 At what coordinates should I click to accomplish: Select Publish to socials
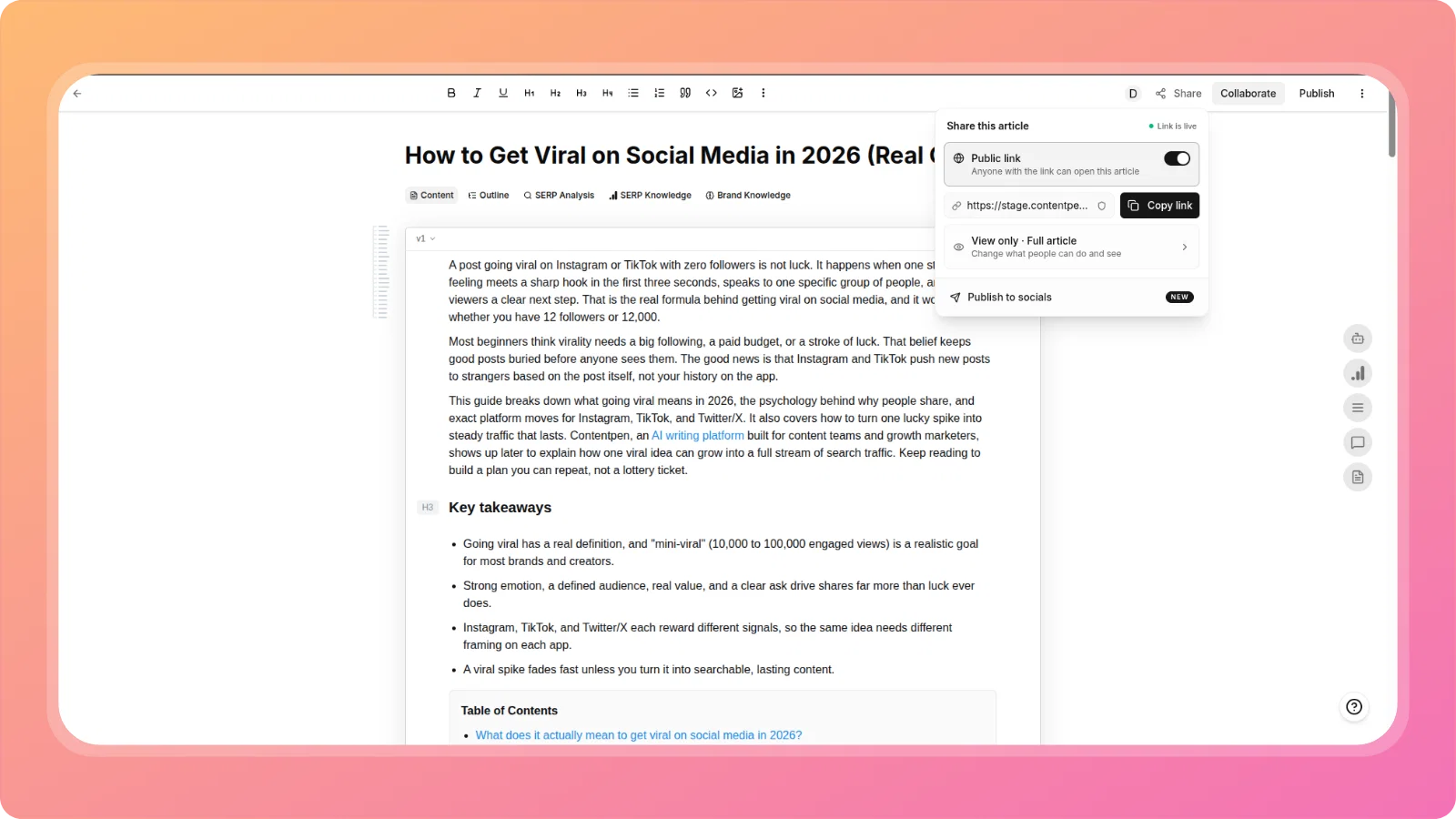point(1071,298)
